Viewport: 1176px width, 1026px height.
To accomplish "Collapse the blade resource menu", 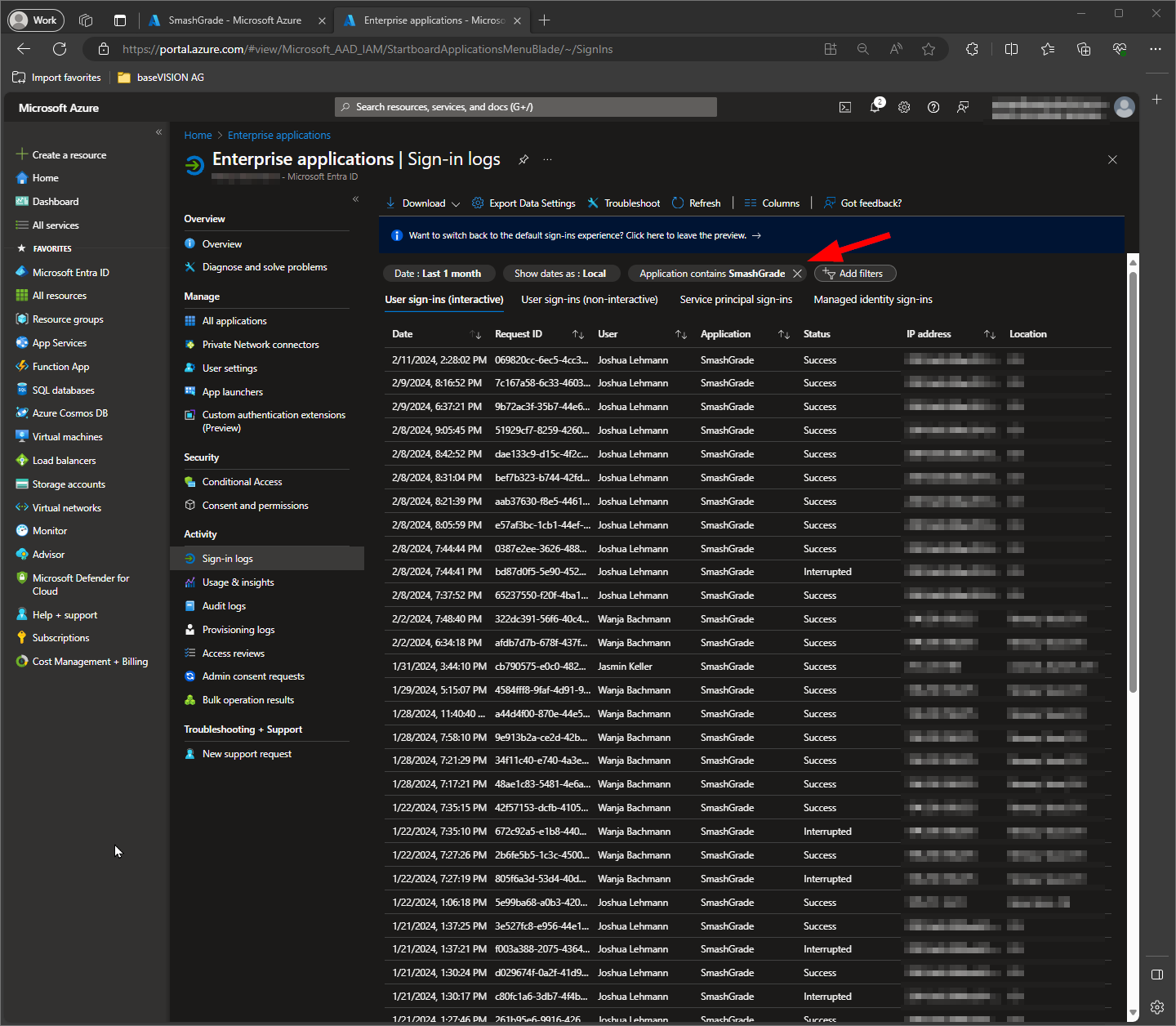I will (x=355, y=199).
